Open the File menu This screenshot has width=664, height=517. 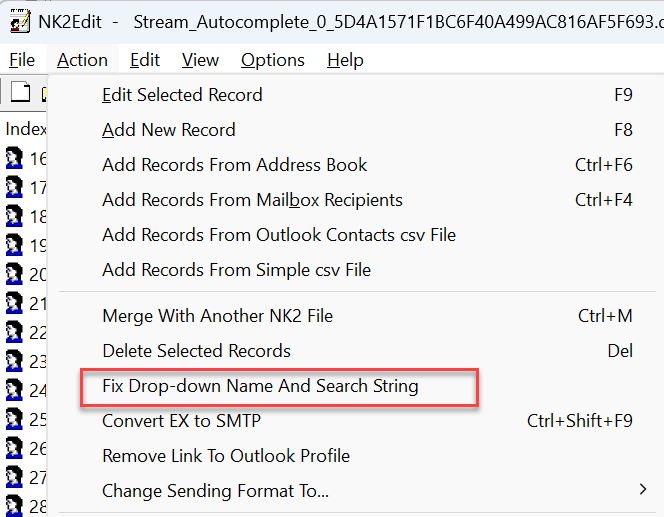22,60
